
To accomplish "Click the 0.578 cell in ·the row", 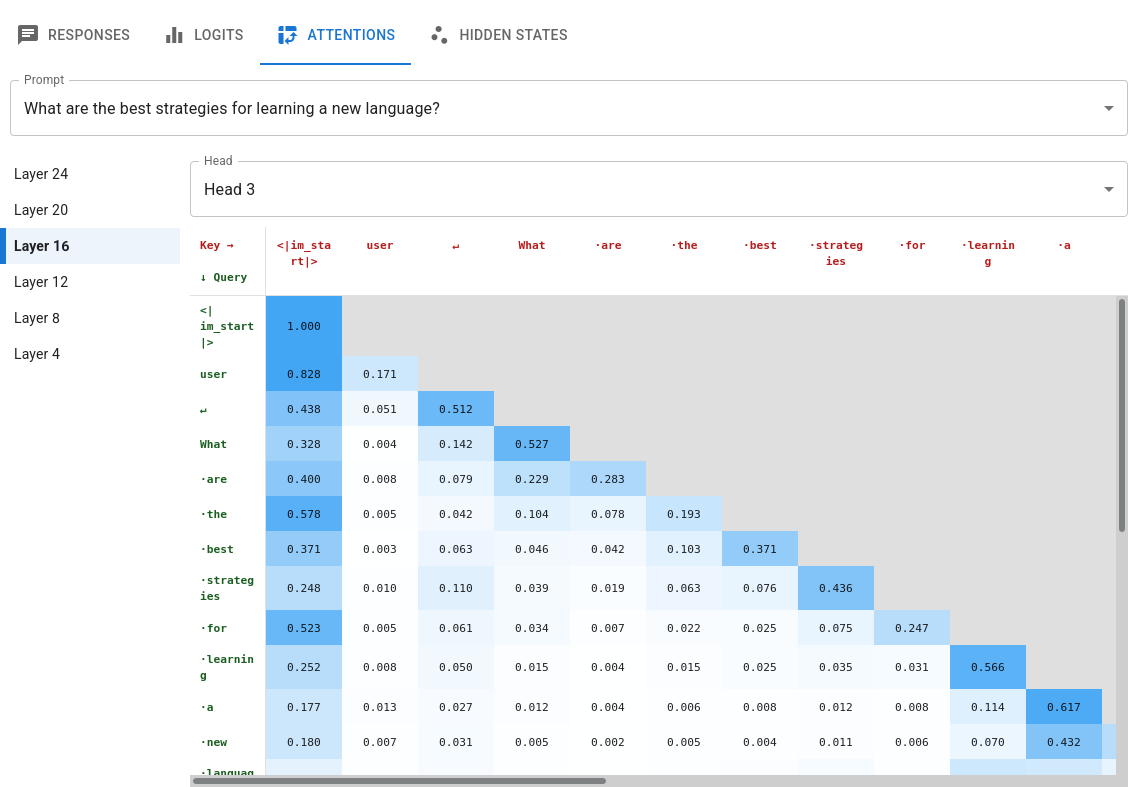I will 303,514.
